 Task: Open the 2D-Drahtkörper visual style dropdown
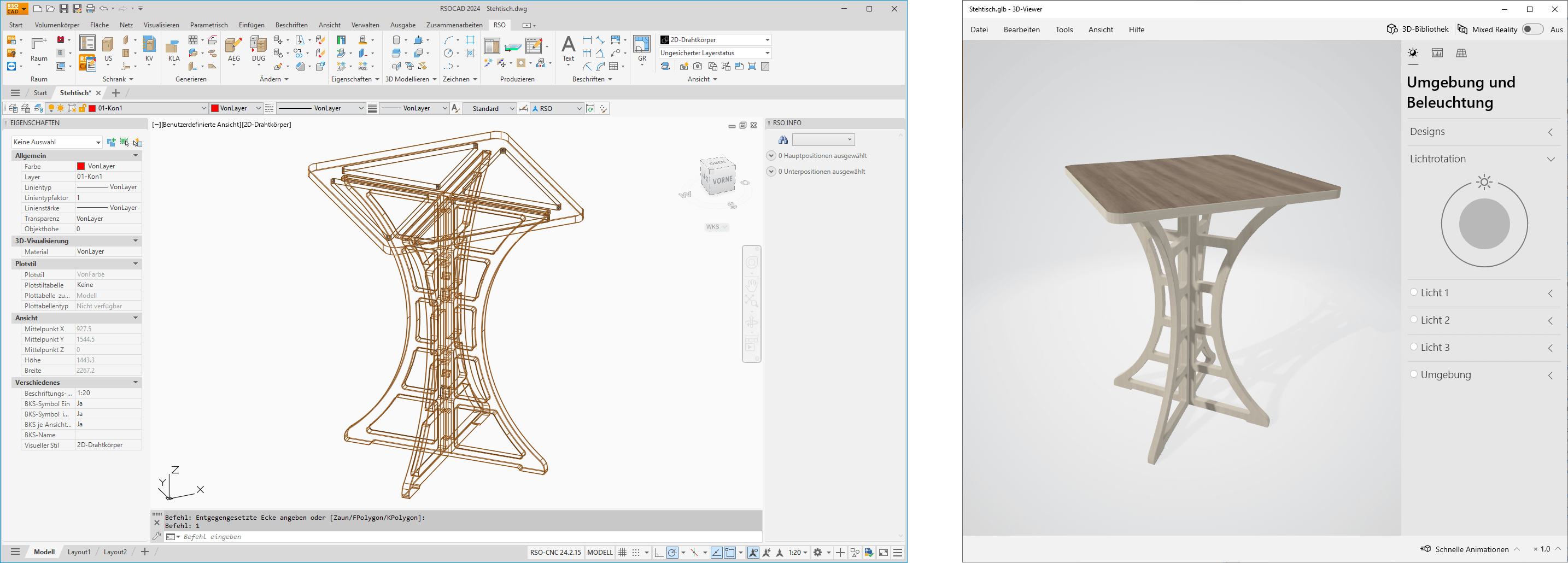coord(715,39)
